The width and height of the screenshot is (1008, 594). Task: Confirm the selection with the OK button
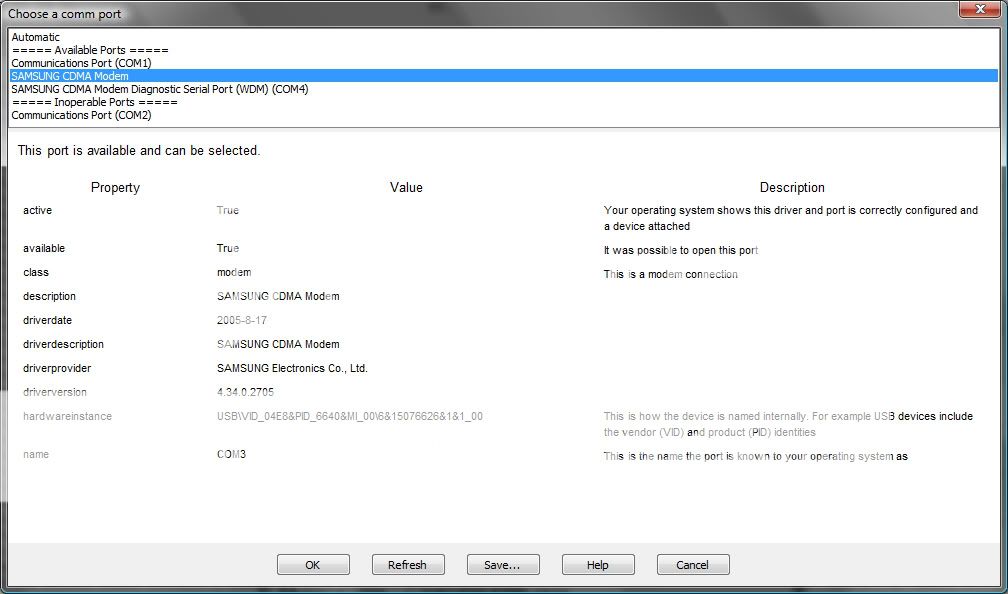click(313, 564)
